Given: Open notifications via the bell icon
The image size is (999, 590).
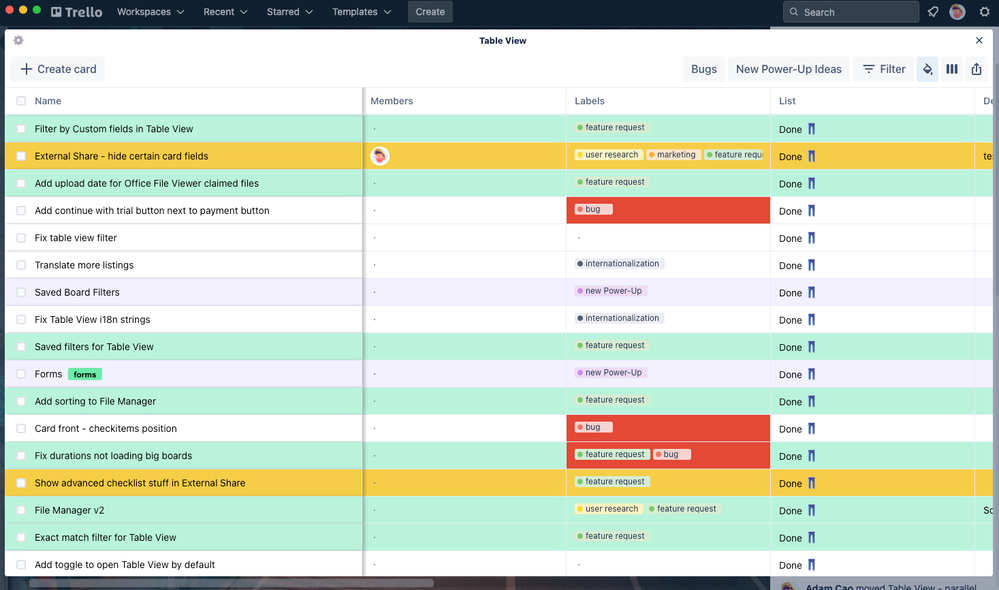Looking at the screenshot, I should tap(932, 12).
